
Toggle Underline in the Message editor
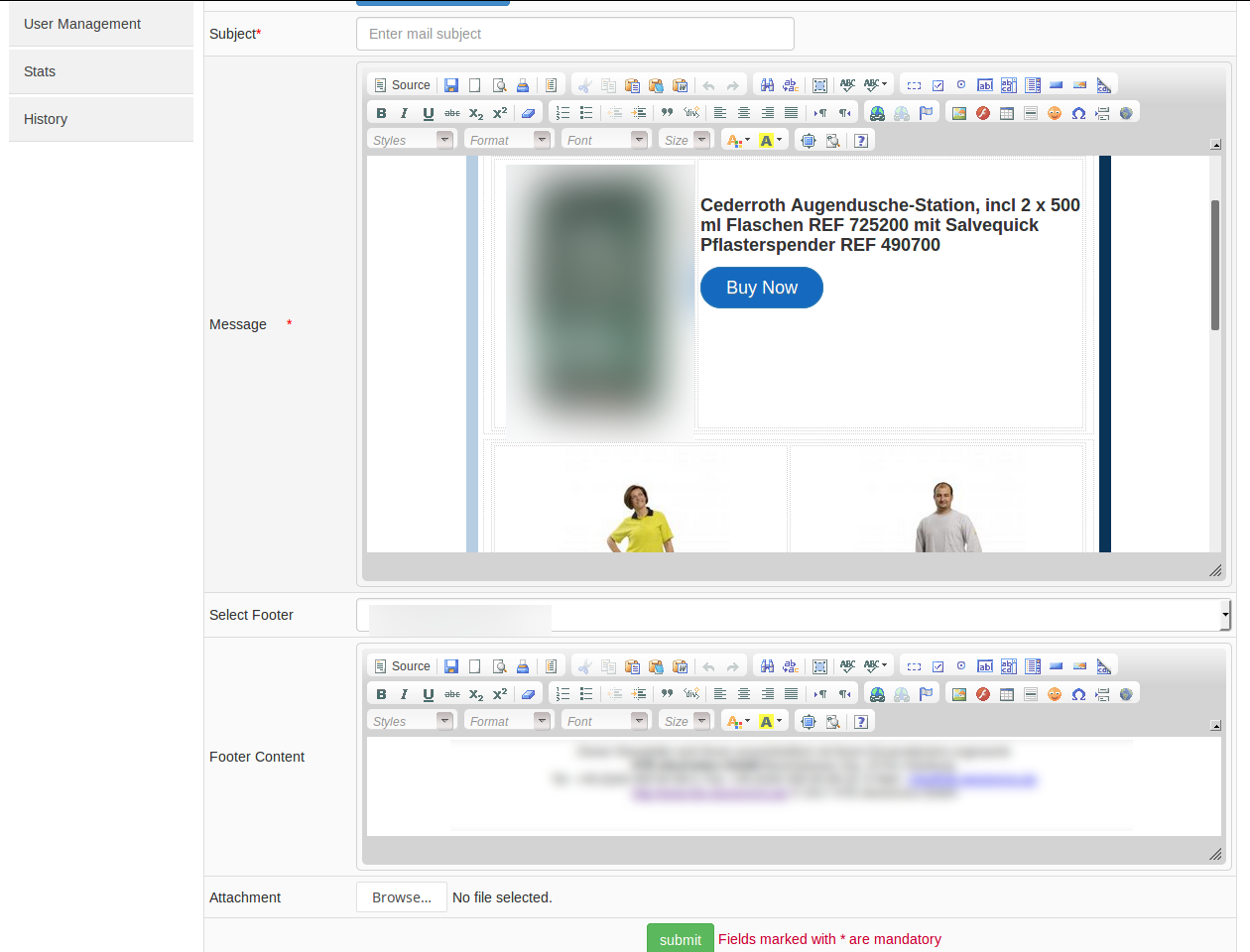(429, 113)
